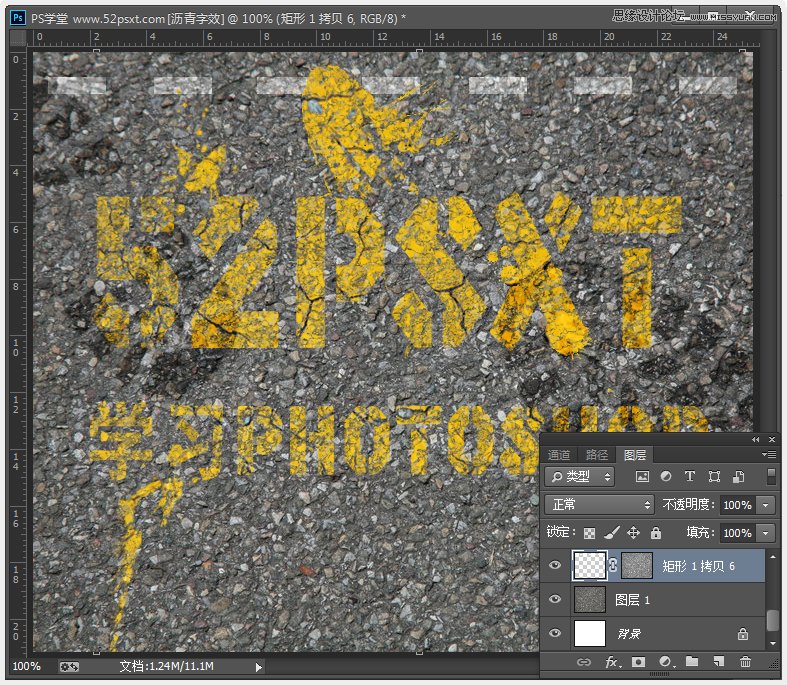Click the link layers chain icon

coord(583,662)
